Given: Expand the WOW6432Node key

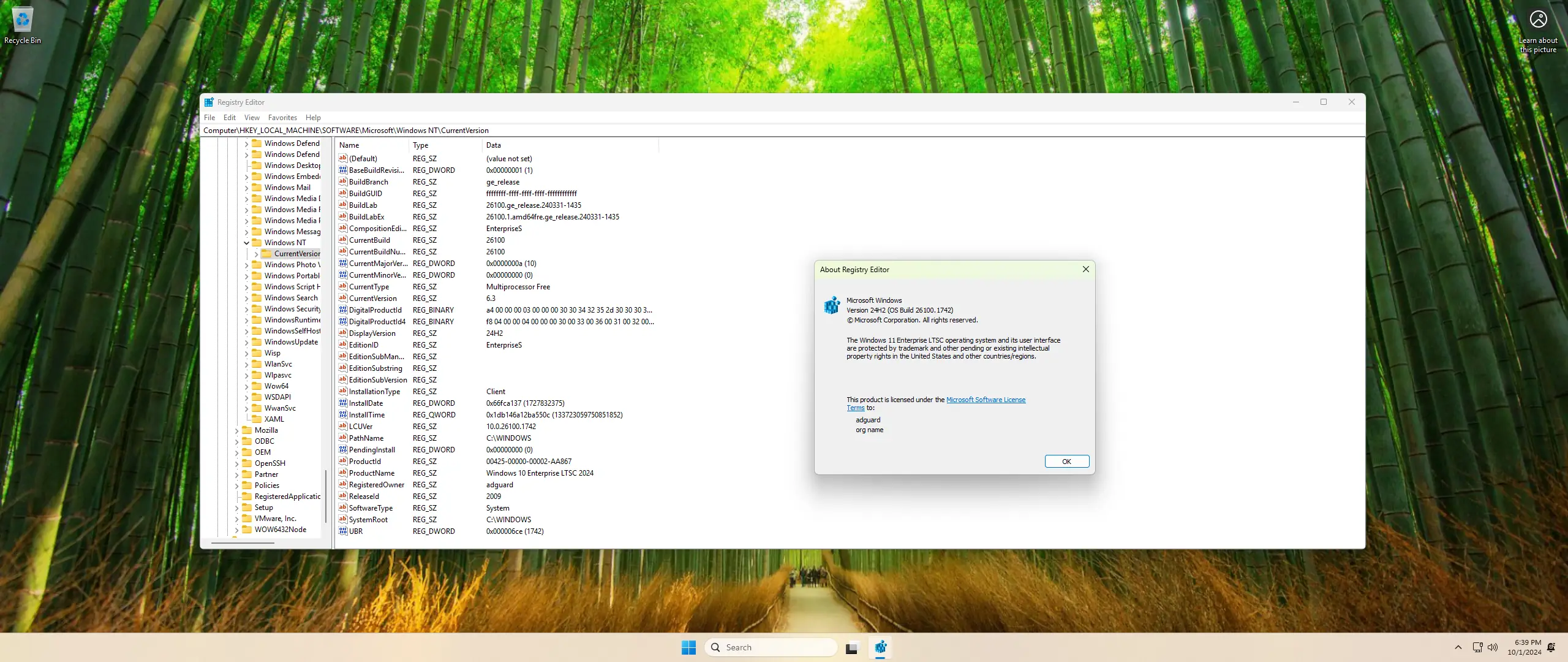Looking at the screenshot, I should point(236,530).
